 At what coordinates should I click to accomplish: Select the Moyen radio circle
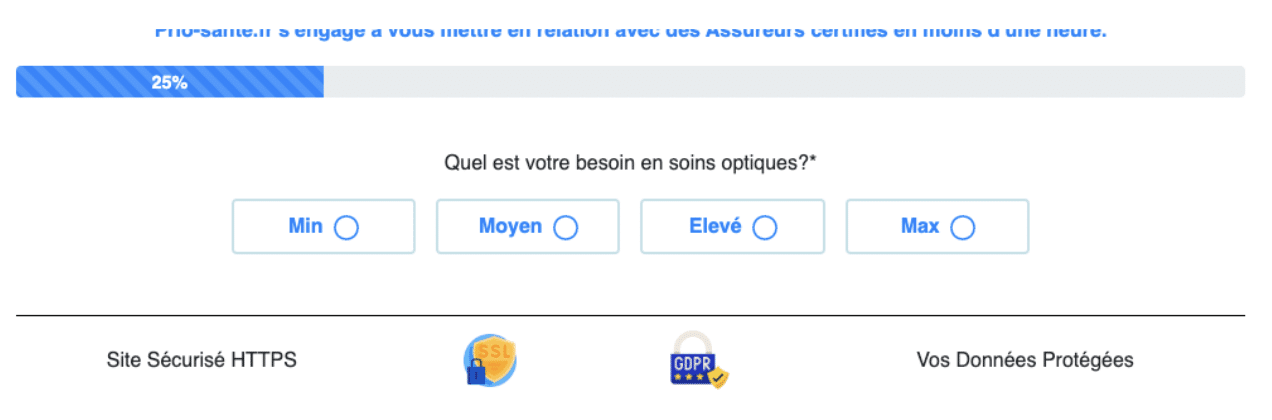(x=566, y=228)
